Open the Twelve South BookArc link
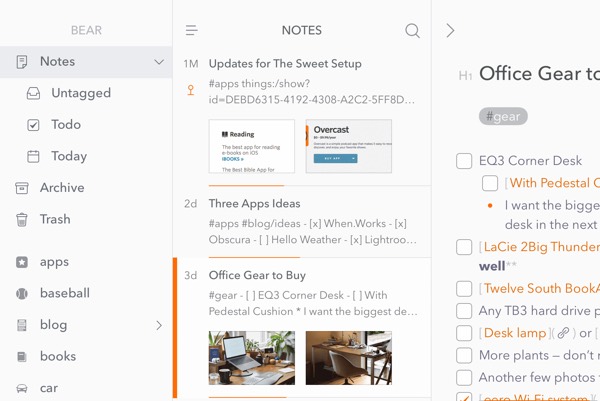 (x=542, y=288)
